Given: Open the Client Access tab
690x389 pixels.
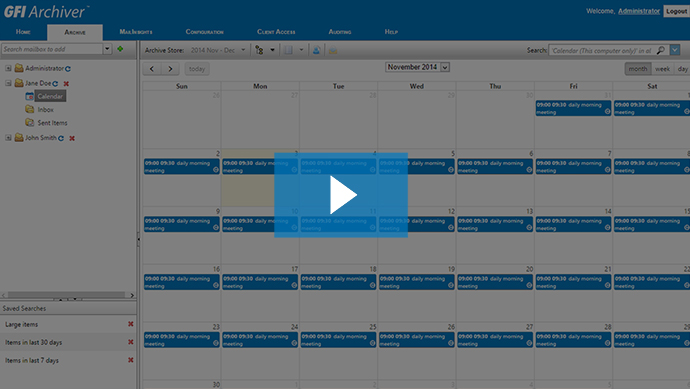Looking at the screenshot, I should click(x=276, y=32).
